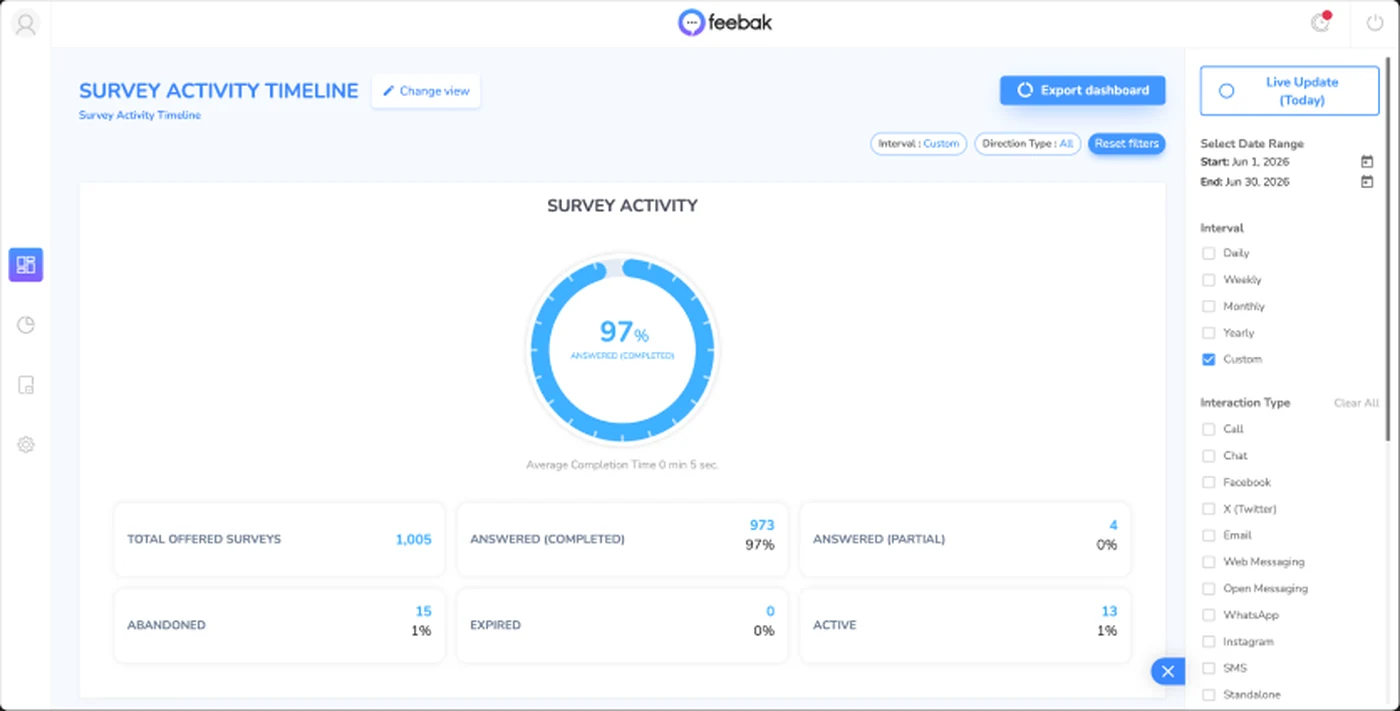Close the filter panel with X button

tap(1168, 671)
